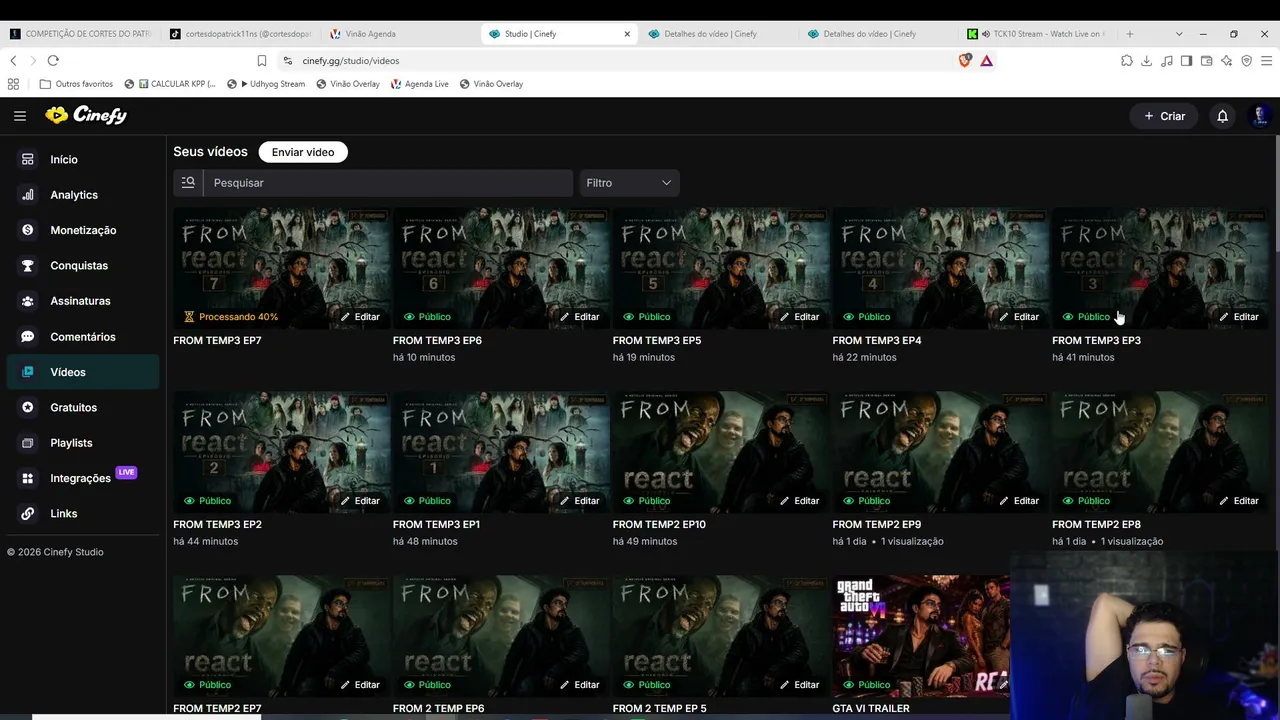Click the Criar button
Viewport: 1280px width, 720px height.
[x=1165, y=116]
